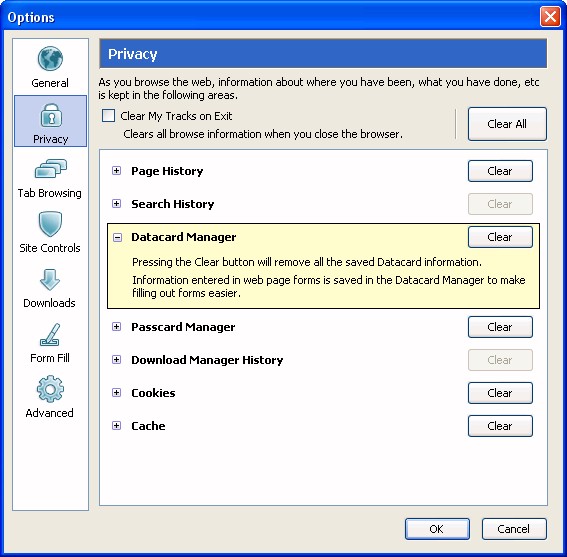Close the Options dialog window
The height and width of the screenshot is (557, 567).
point(550,17)
